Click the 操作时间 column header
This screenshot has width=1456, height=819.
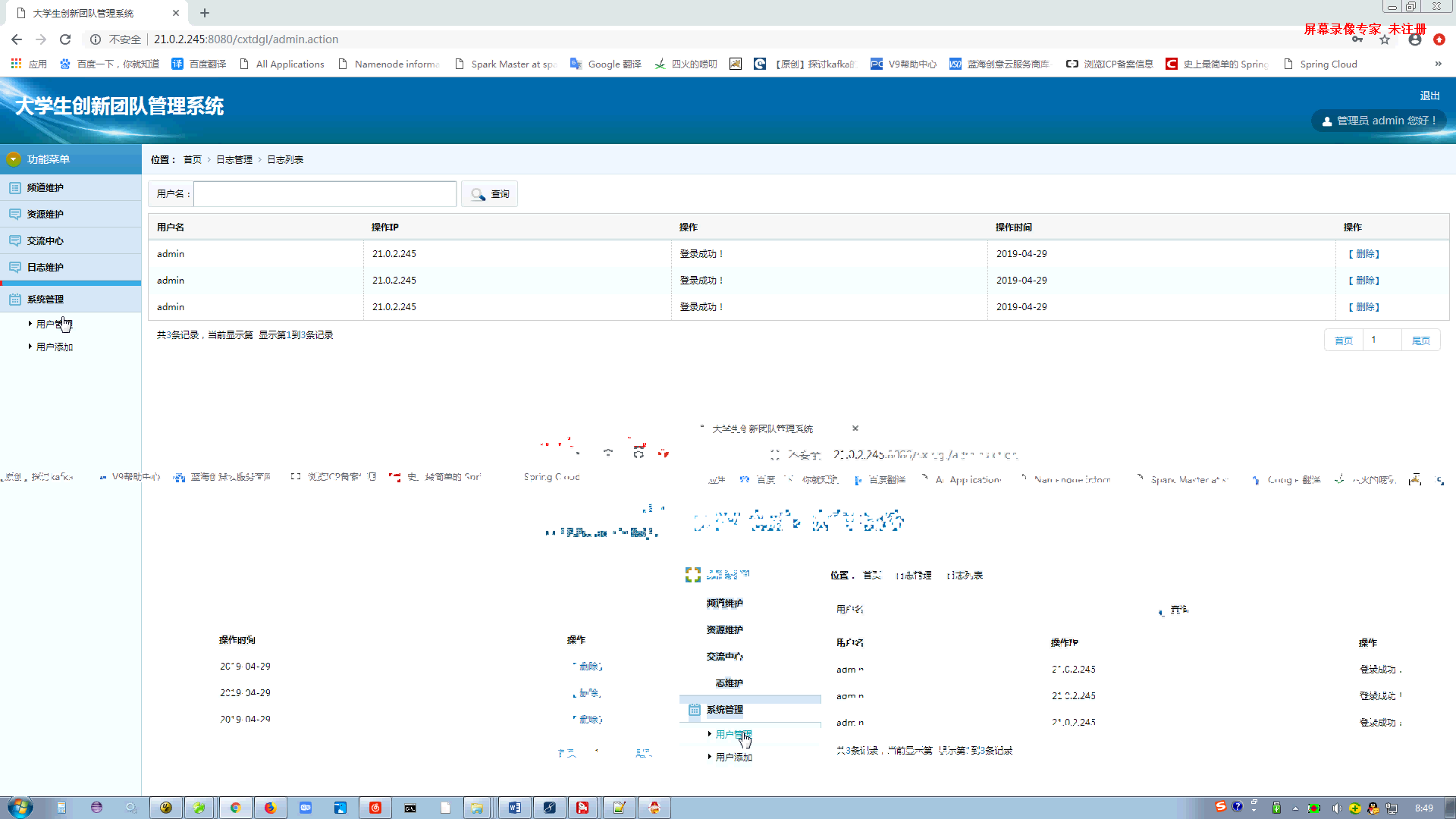pyautogui.click(x=1014, y=227)
